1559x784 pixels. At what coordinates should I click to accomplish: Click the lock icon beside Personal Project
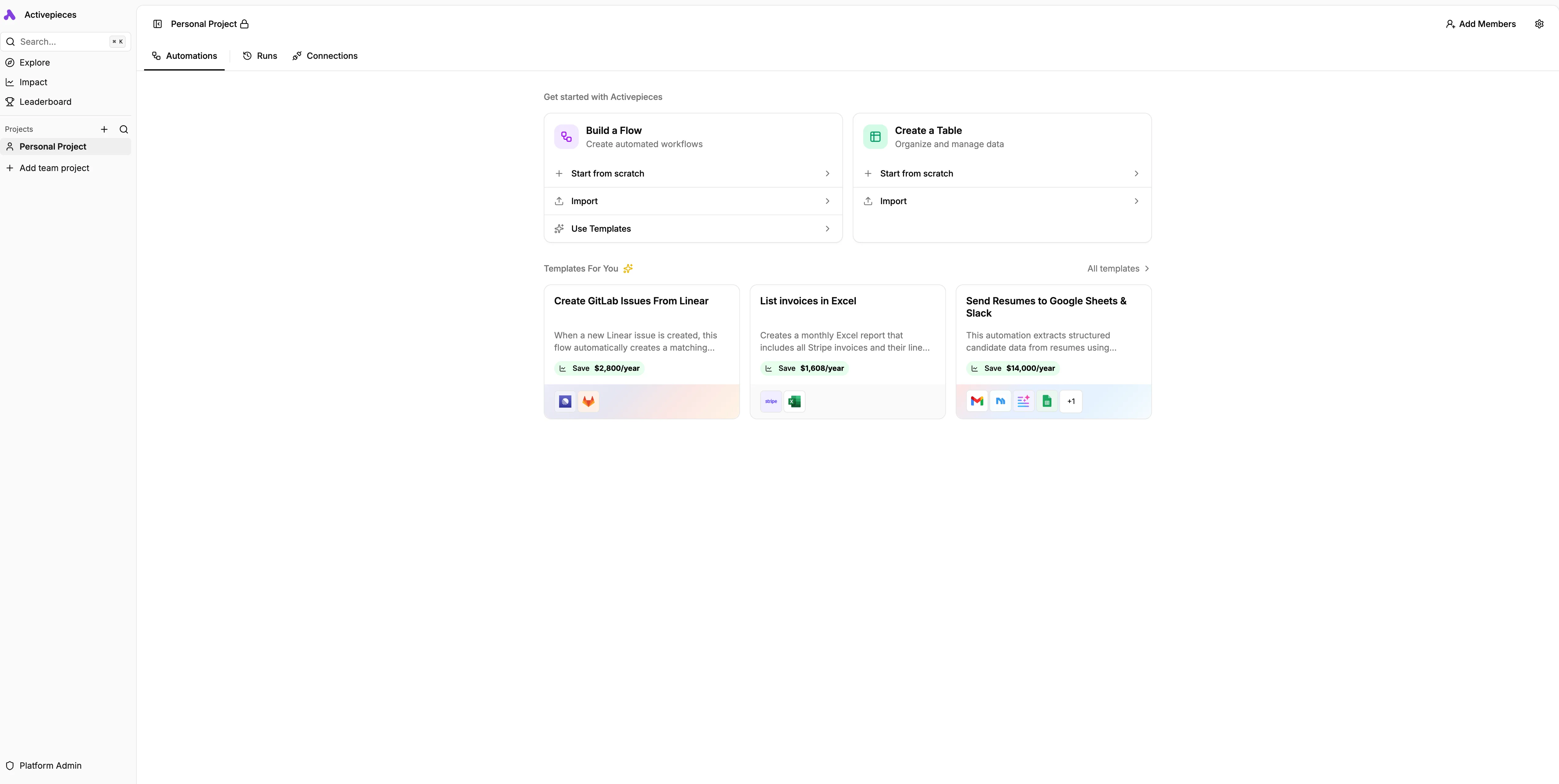tap(245, 24)
